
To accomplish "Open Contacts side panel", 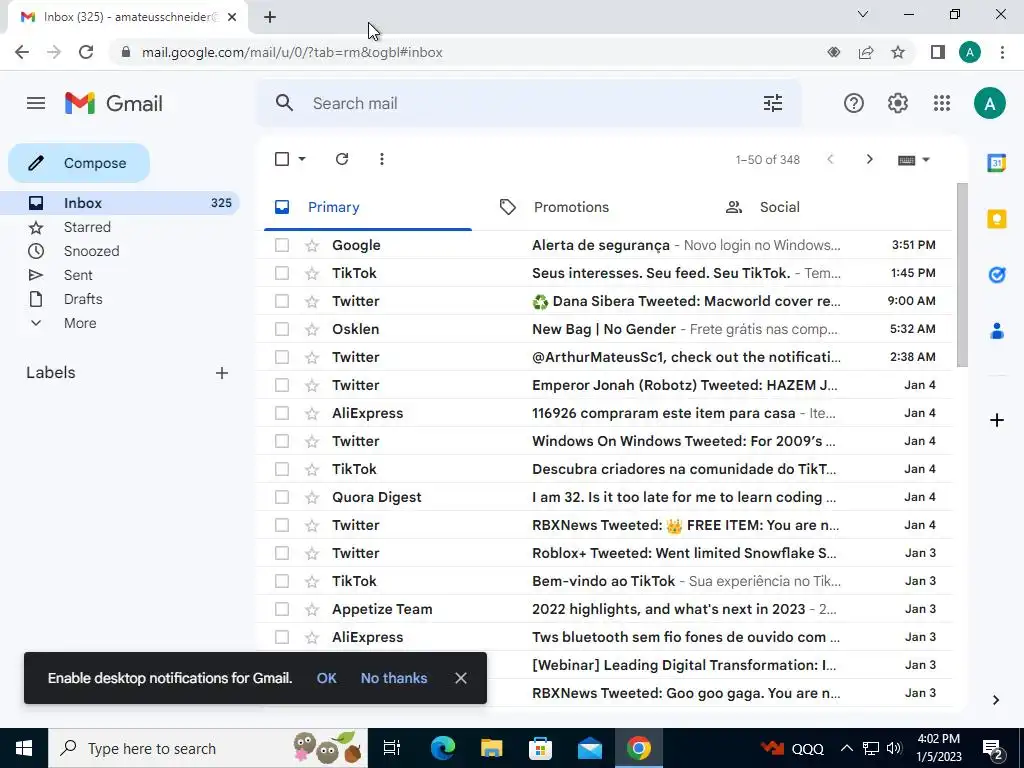I will point(997,331).
